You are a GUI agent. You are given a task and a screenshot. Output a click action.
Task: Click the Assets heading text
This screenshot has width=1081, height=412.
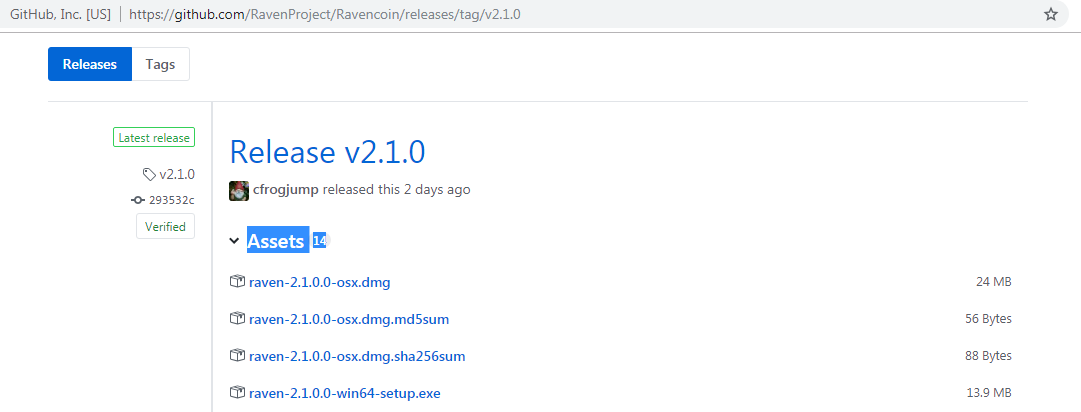click(x=276, y=241)
